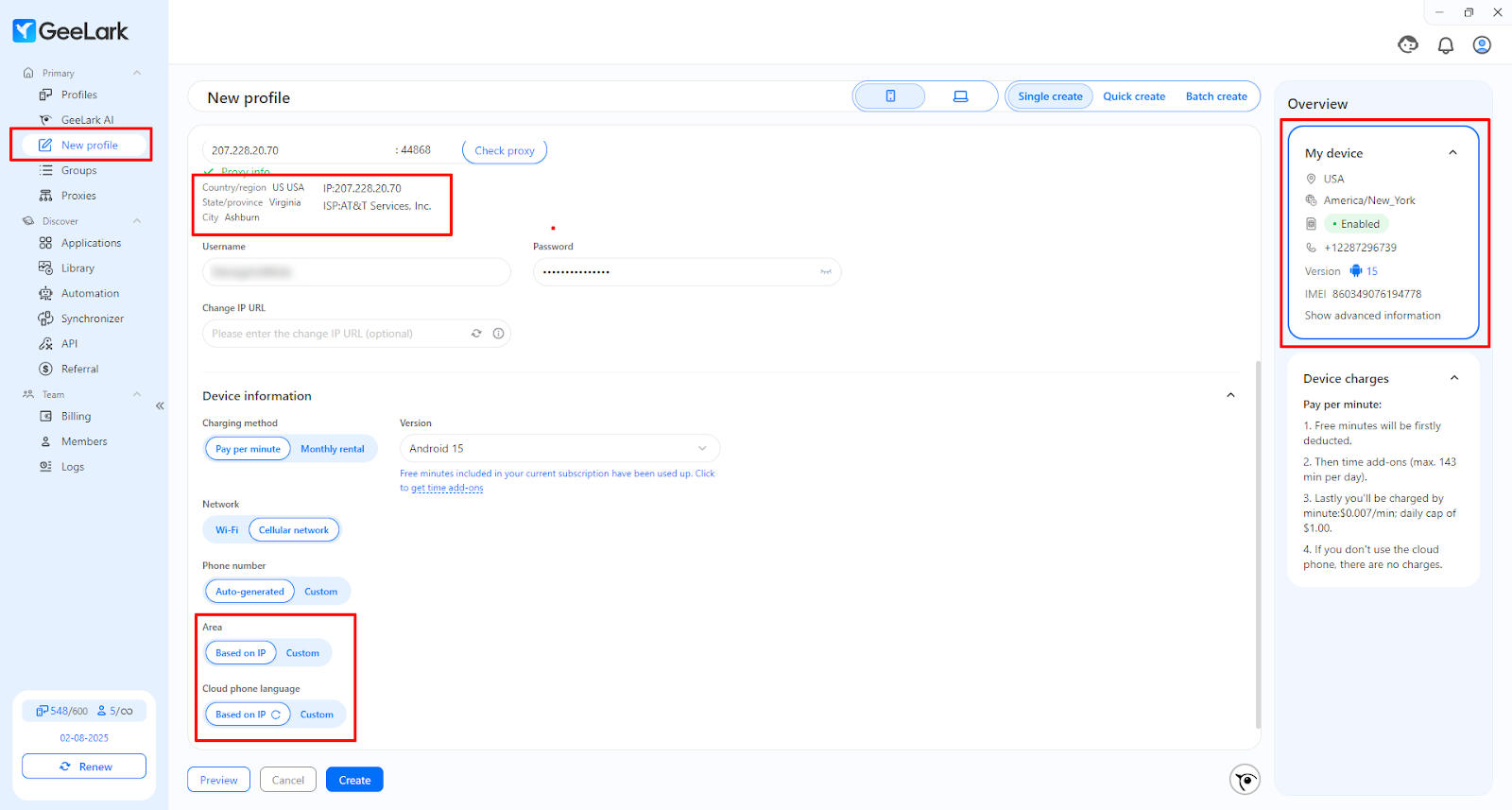Select the cloud phone device type icon
The width and height of the screenshot is (1512, 810).
pos(890,96)
